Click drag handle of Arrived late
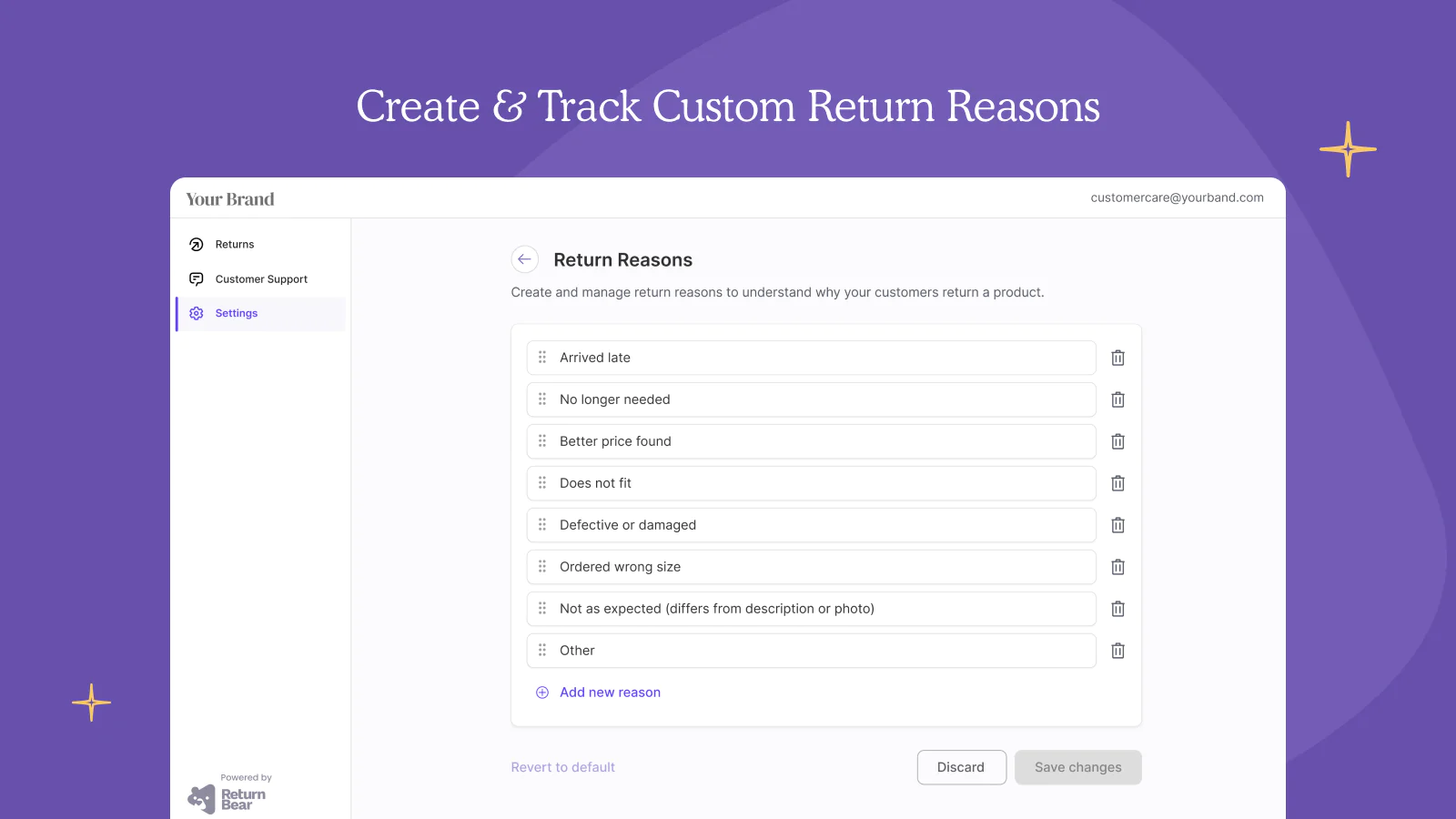1456x819 pixels. pos(542,357)
